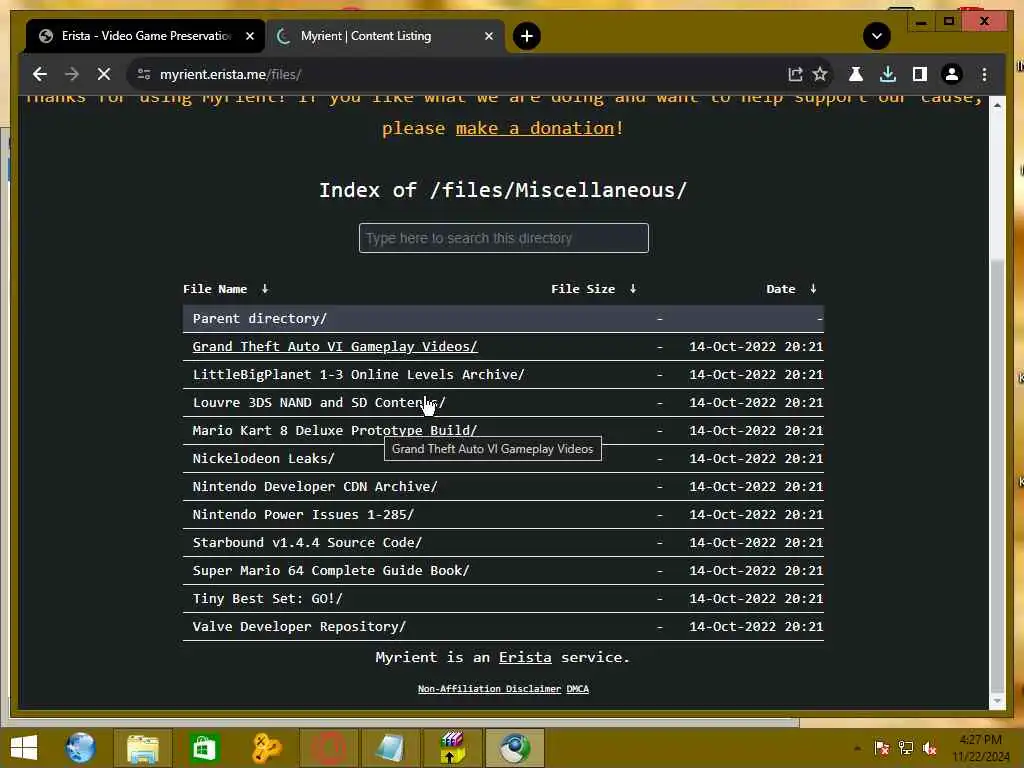The height and width of the screenshot is (768, 1024).
Task: Open Tiny Best Set: GO! folder
Action: (267, 600)
